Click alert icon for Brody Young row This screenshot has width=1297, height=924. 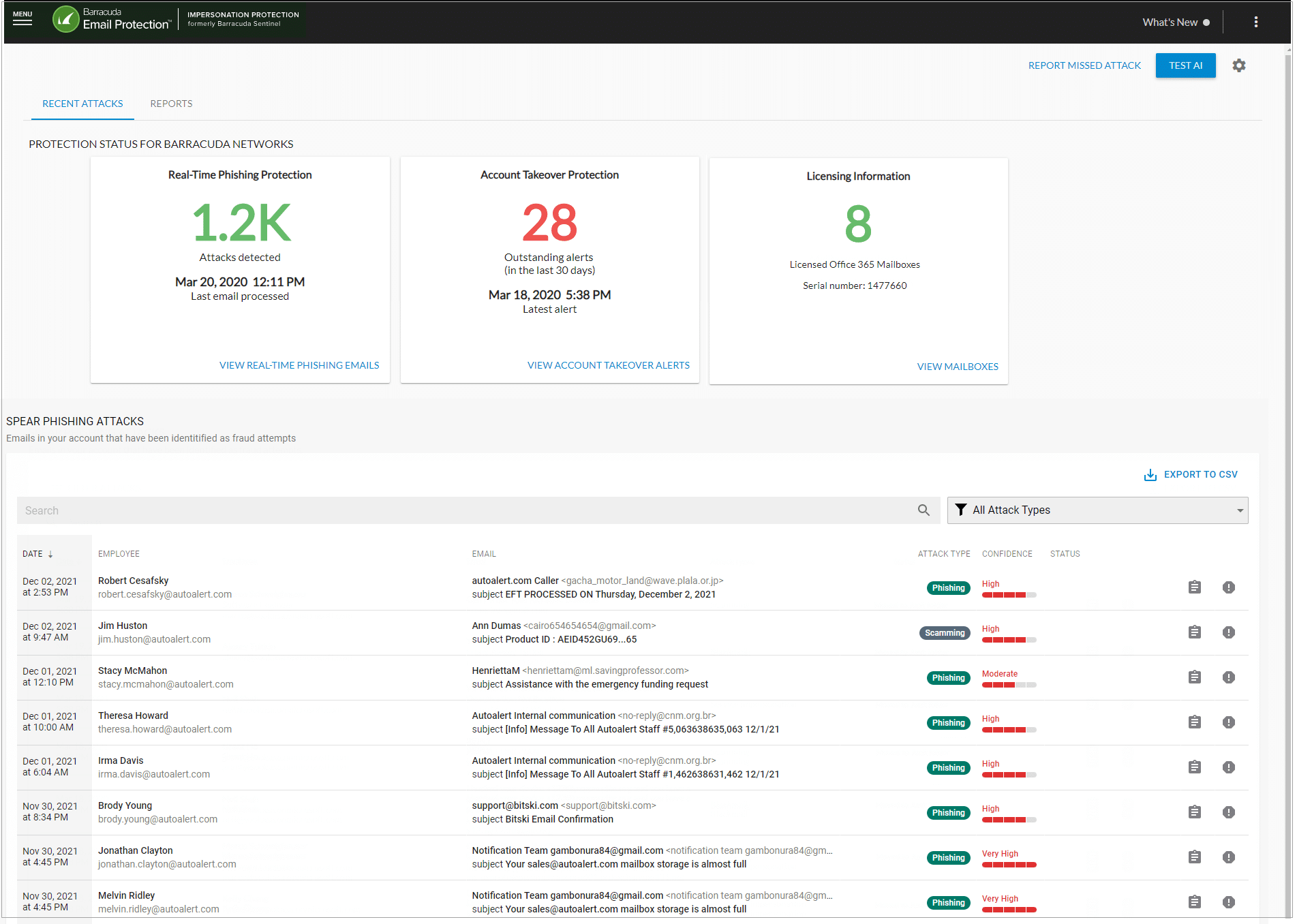point(1228,812)
